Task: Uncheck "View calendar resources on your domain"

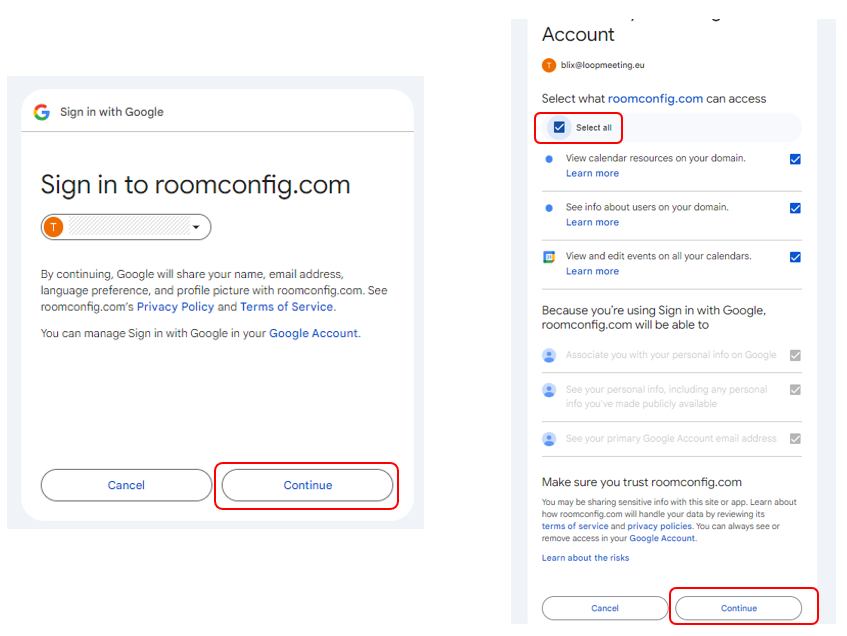Action: (x=795, y=159)
